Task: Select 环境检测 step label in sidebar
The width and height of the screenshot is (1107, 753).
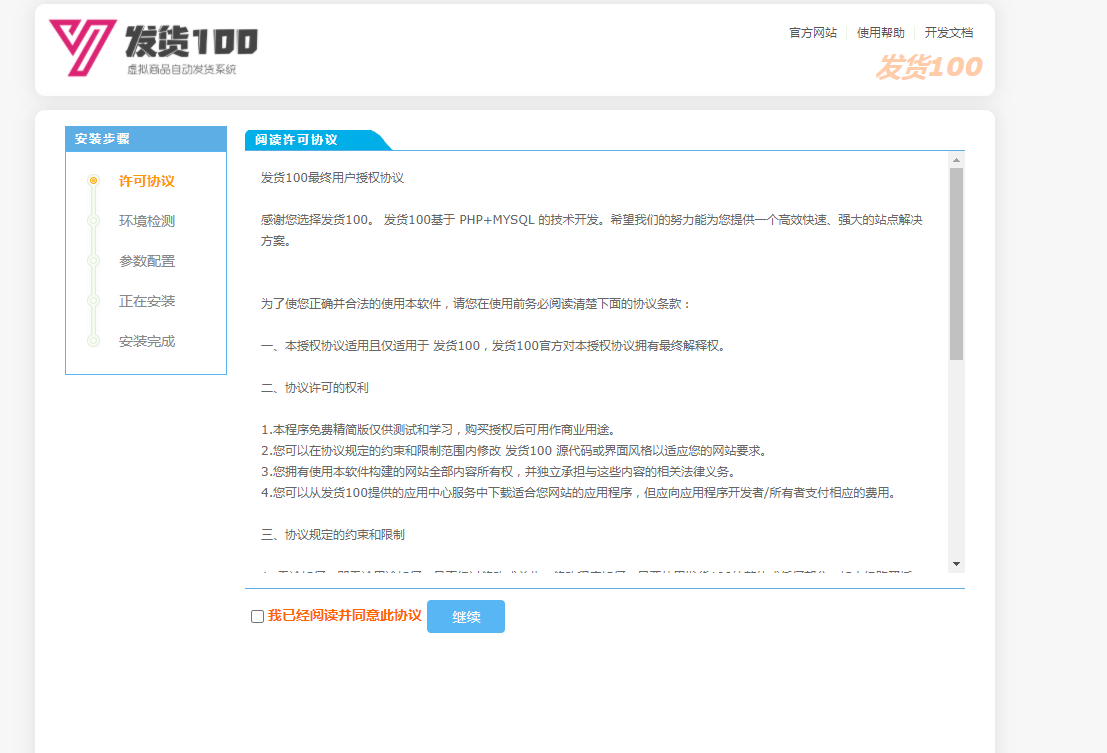Action: (147, 221)
